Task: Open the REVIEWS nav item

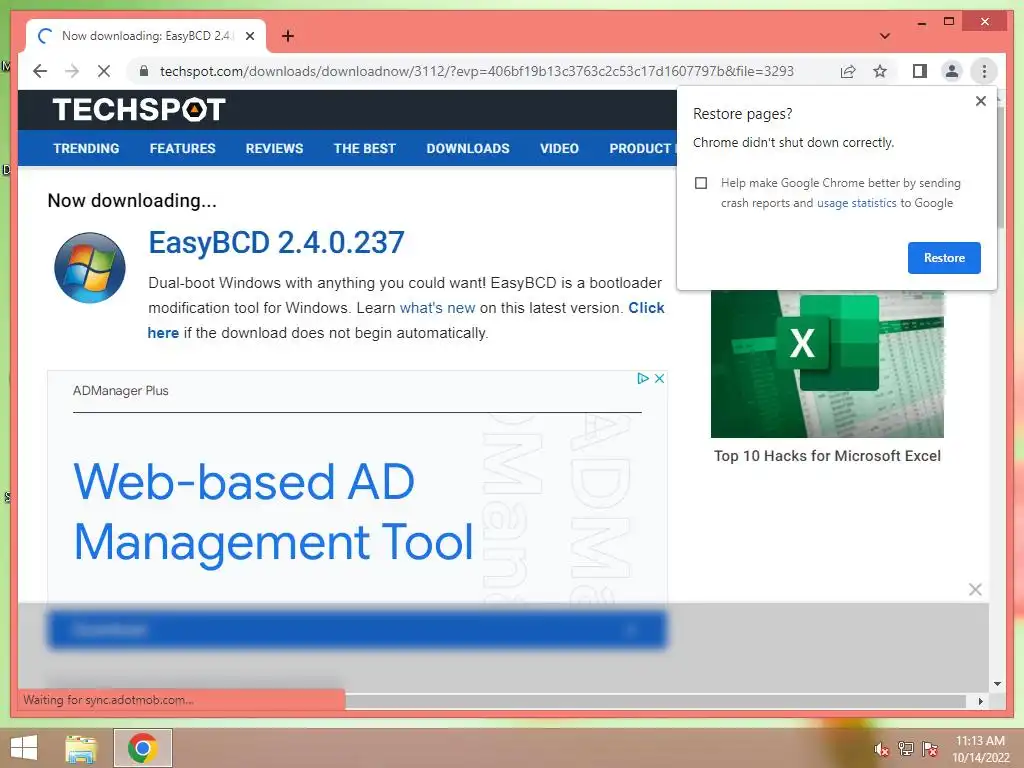Action: click(274, 148)
